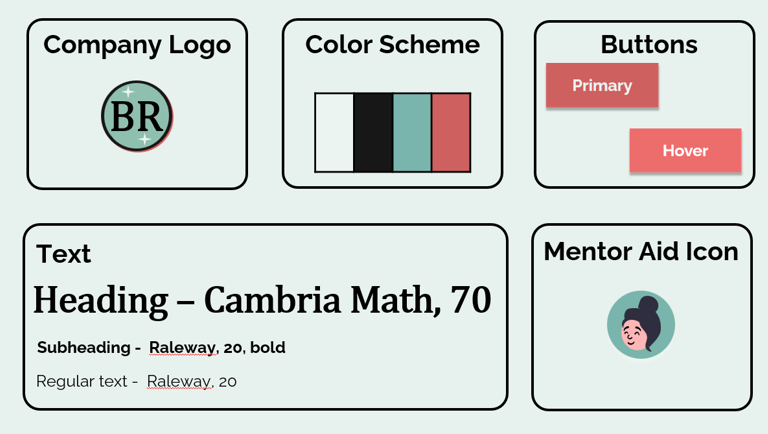Click the Heading Cambria Math, 70 text
Screen dimensions: 768x434
point(262,300)
